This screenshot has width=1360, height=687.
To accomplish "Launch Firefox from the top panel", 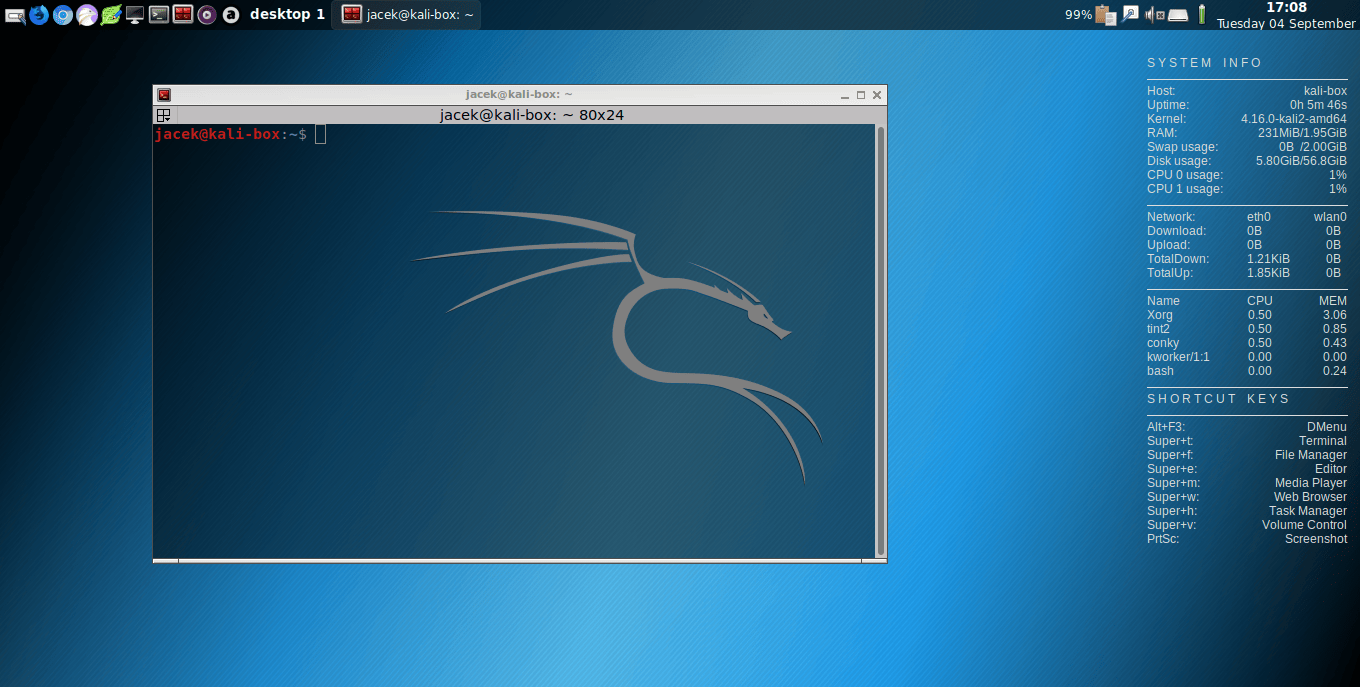I will pos(39,15).
